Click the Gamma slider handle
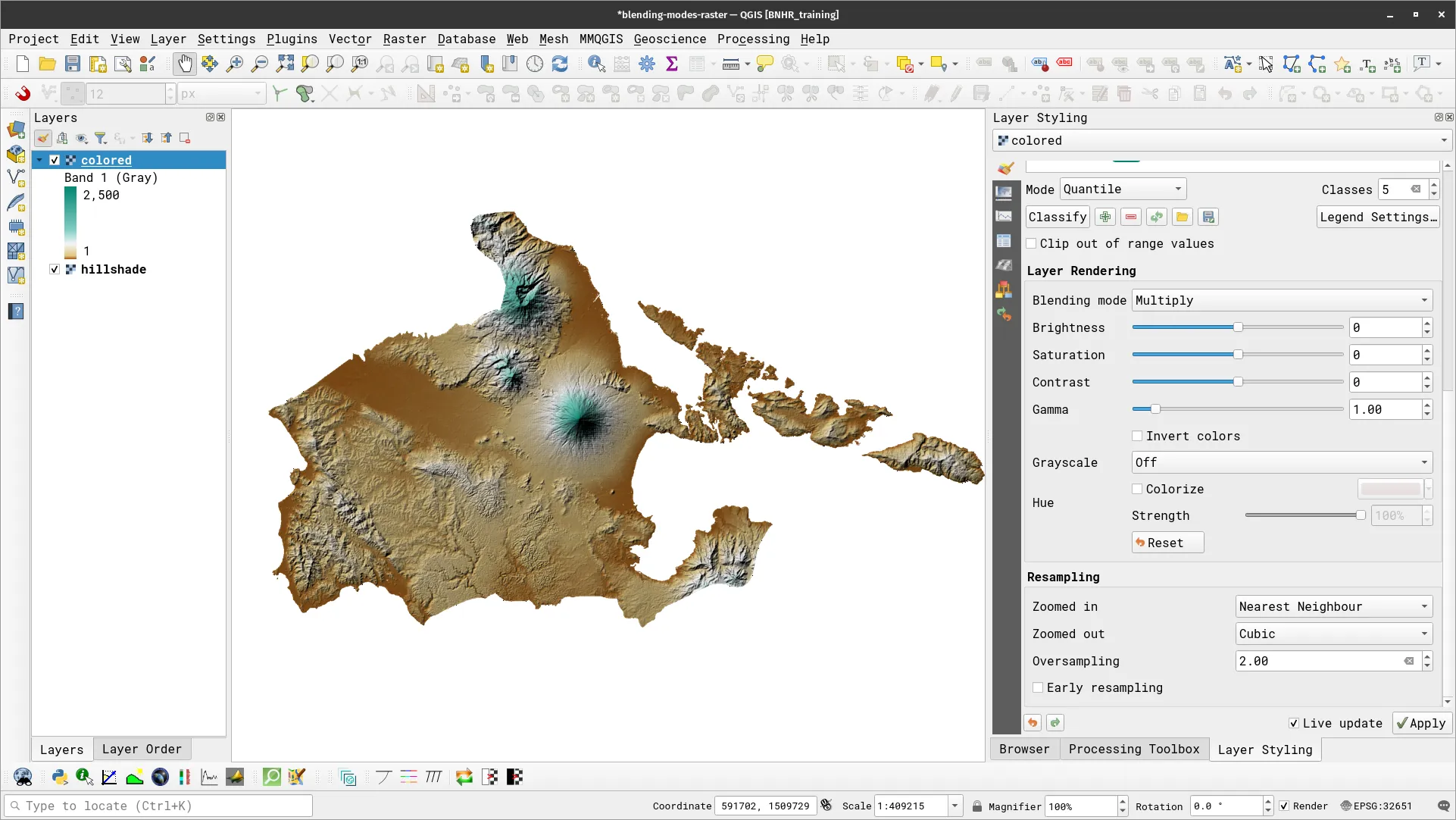This screenshot has width=1456, height=820. [1154, 408]
